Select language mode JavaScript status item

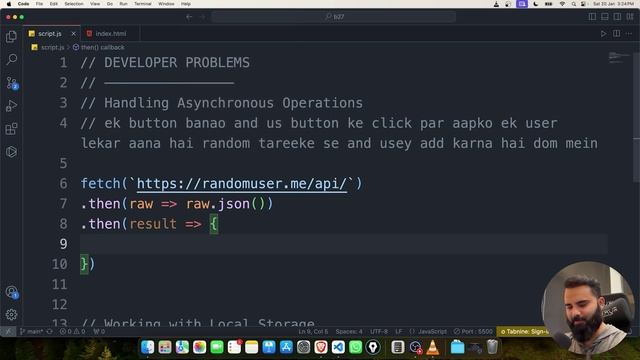[428, 331]
